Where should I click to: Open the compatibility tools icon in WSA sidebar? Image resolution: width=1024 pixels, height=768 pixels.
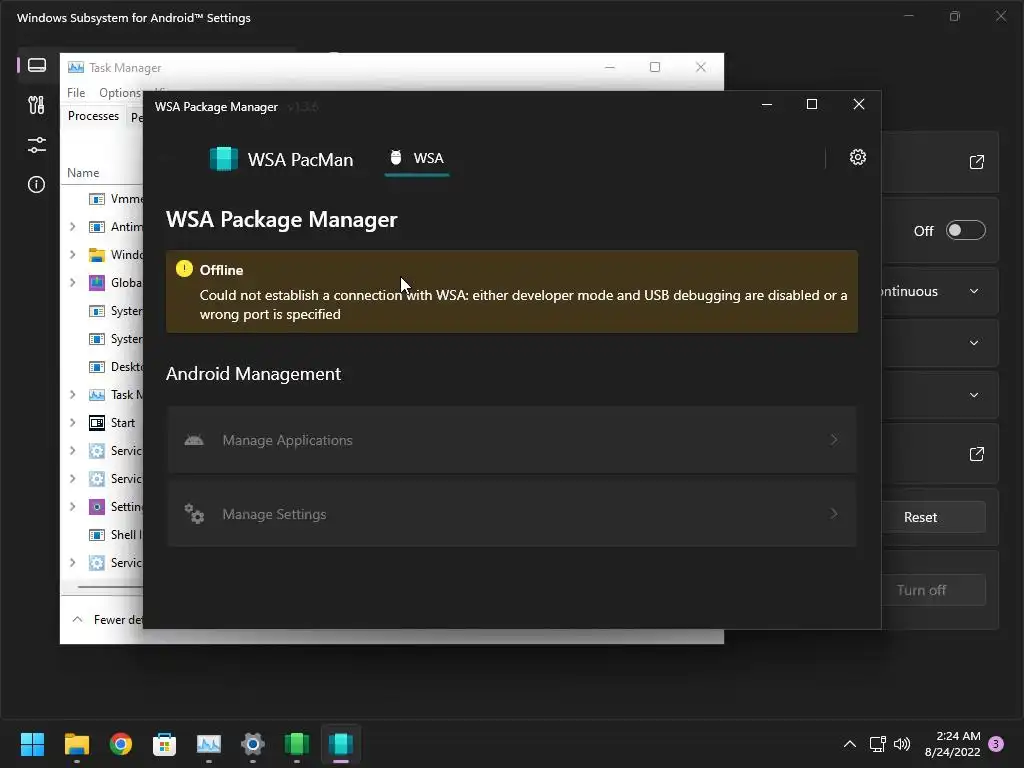click(x=37, y=105)
